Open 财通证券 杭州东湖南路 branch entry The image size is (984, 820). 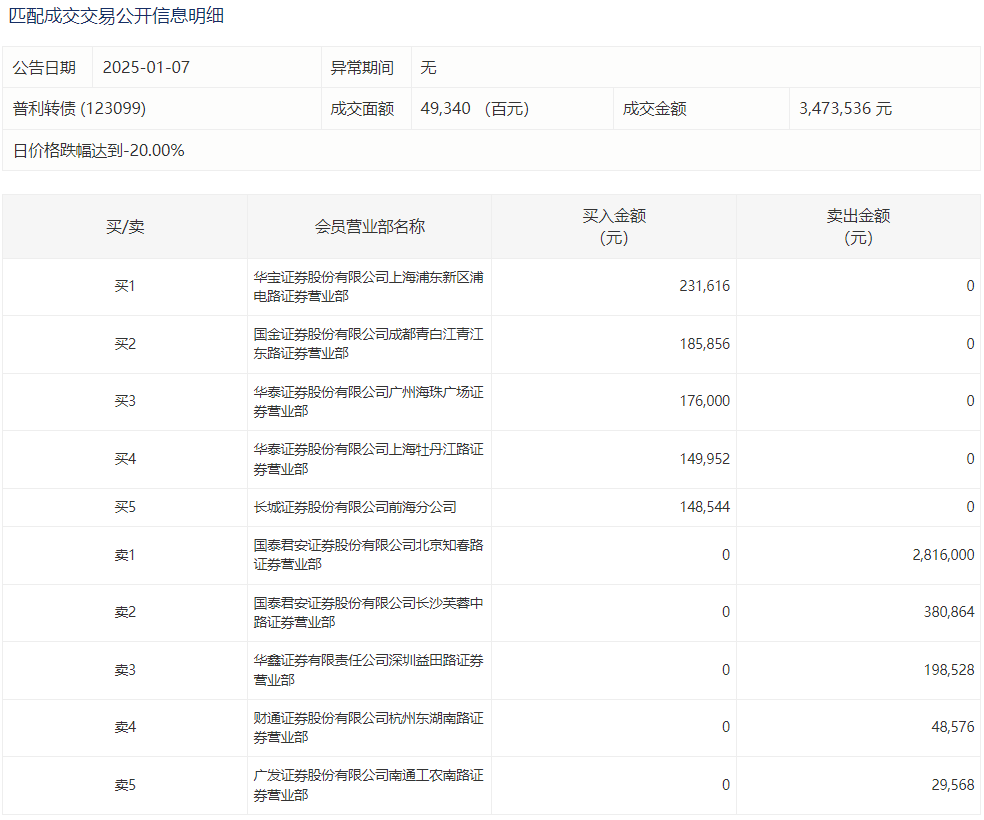click(368, 727)
